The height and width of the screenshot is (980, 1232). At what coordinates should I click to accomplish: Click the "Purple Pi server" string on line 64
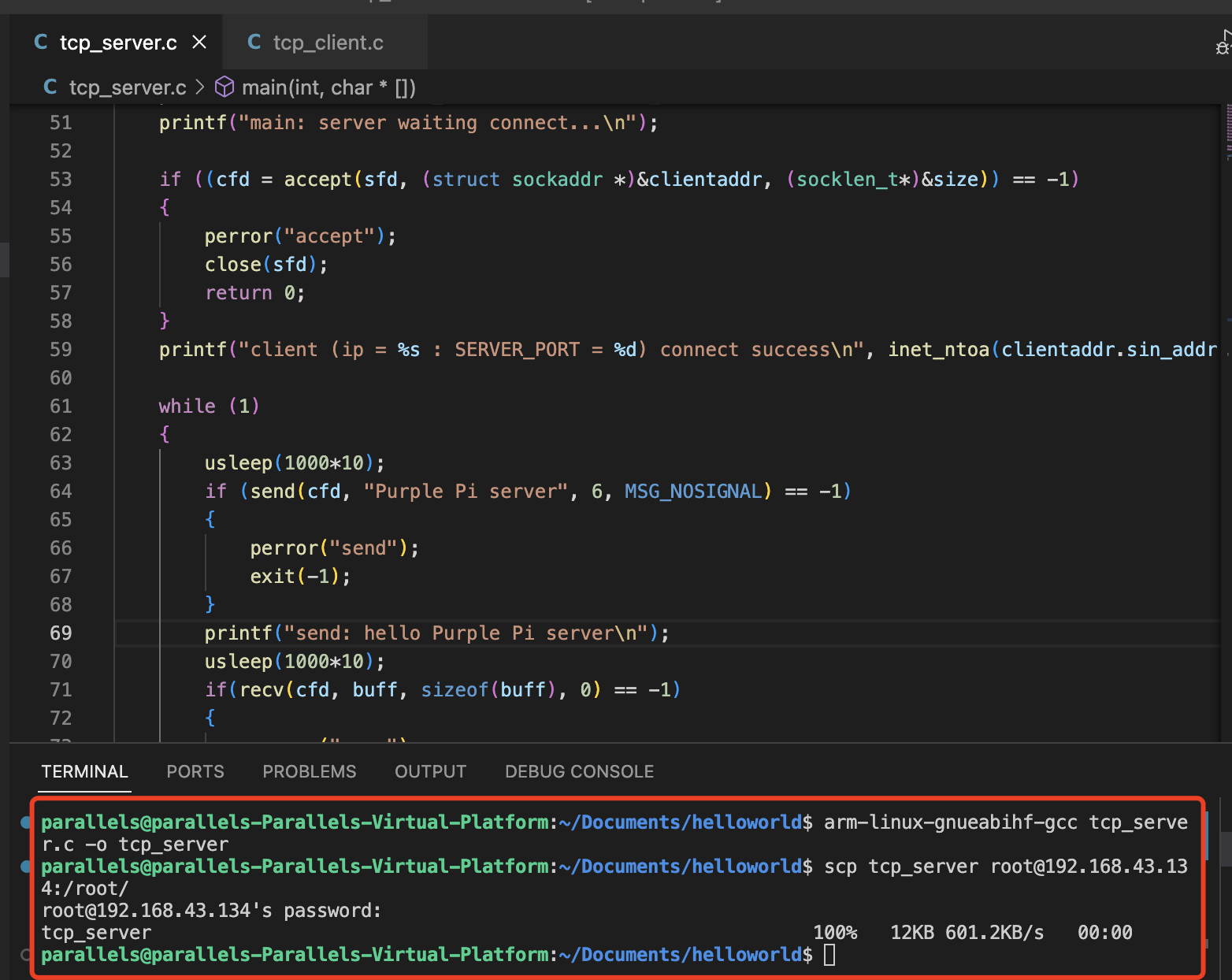click(466, 492)
